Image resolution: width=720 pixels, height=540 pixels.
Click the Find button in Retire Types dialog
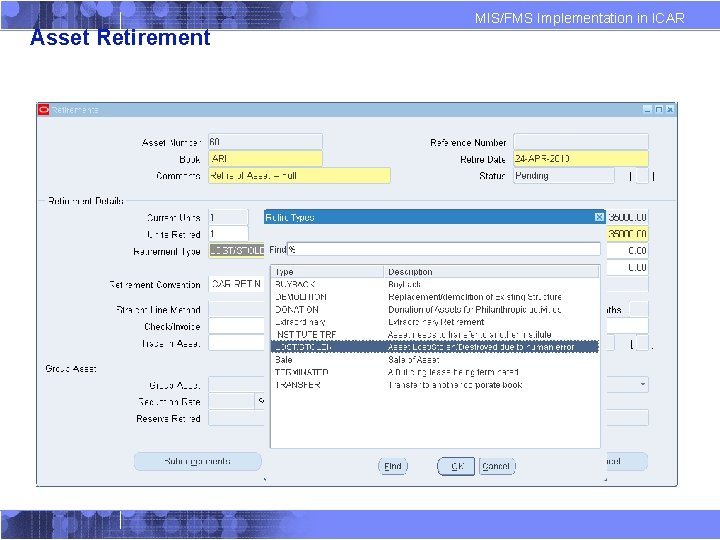pos(393,467)
